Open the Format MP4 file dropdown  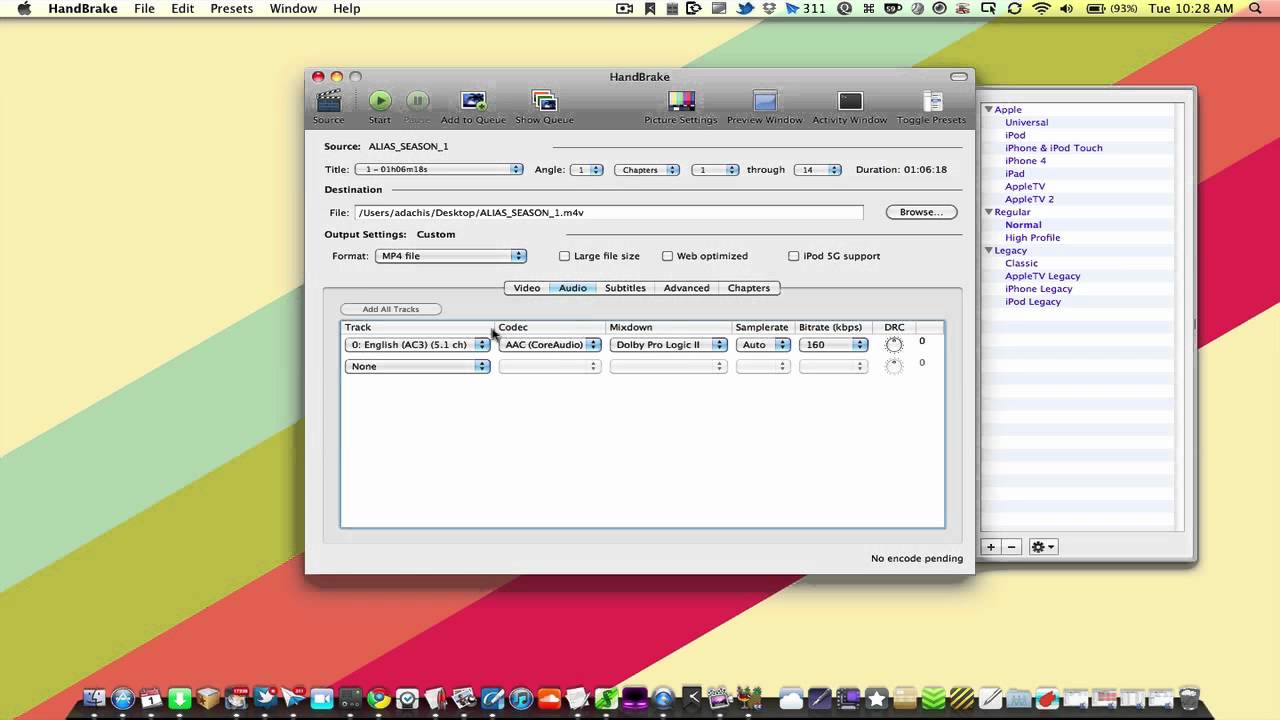(x=450, y=256)
